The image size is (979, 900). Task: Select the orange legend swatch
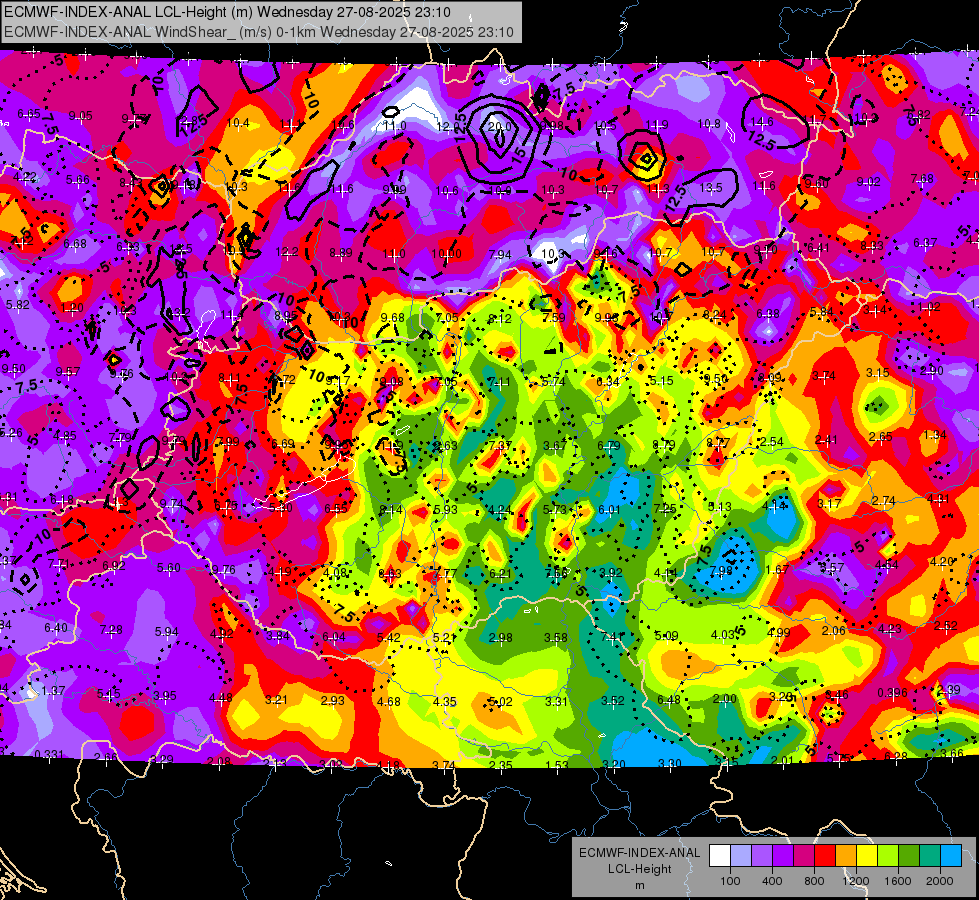[846, 856]
